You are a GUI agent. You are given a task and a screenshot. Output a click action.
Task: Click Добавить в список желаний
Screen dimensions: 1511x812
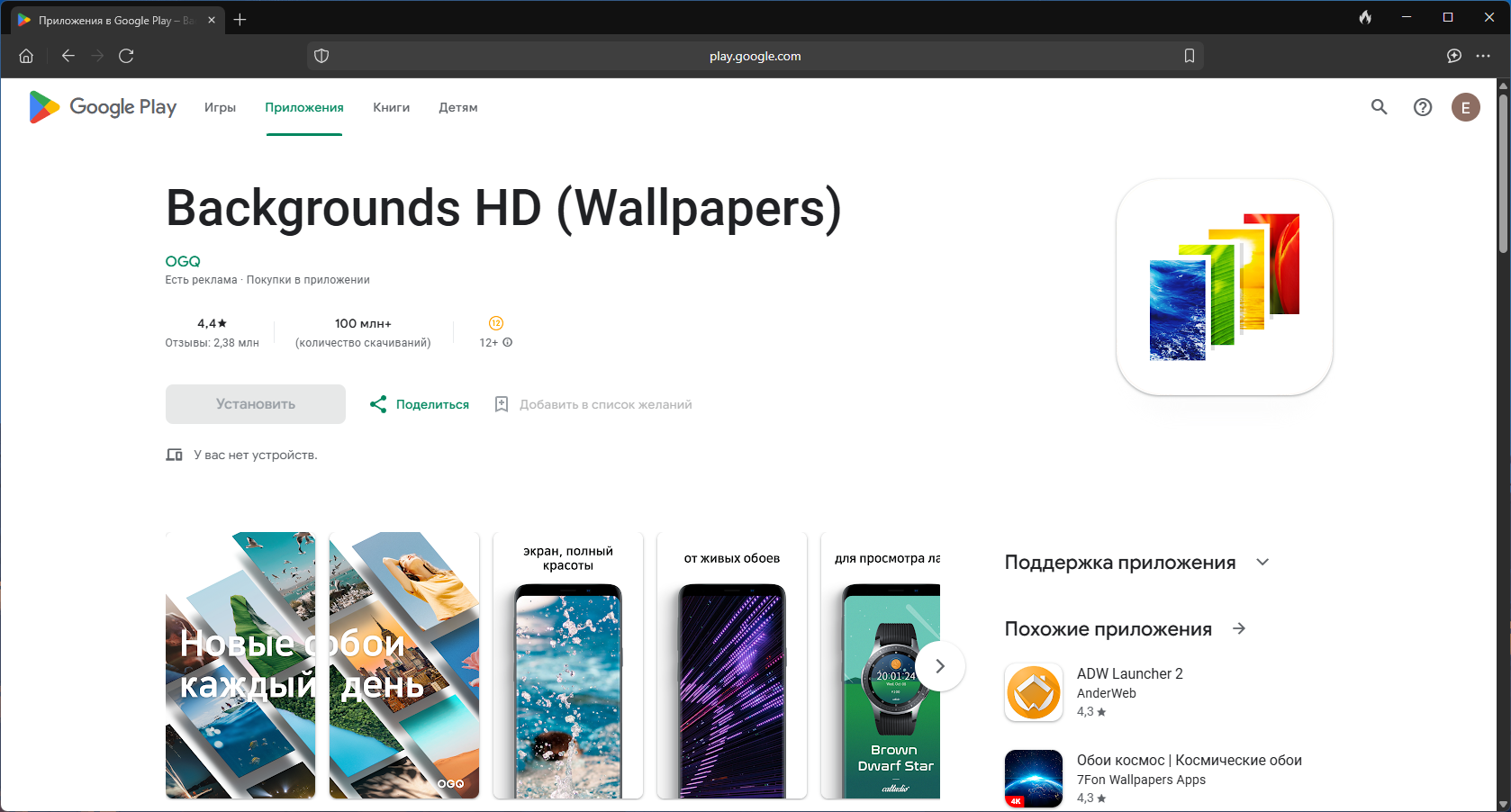pos(606,404)
